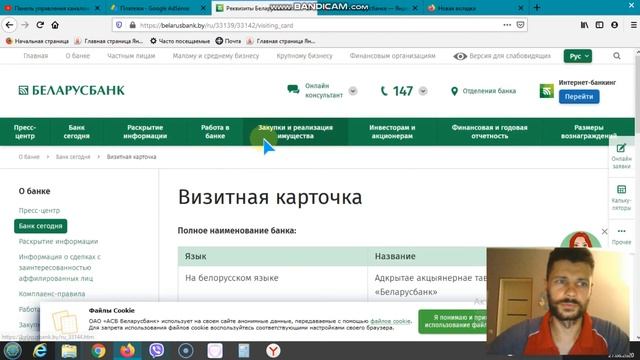This screenshot has height=360, width=640.
Task: Open the Firefox hamburger menu
Action: point(633,25)
